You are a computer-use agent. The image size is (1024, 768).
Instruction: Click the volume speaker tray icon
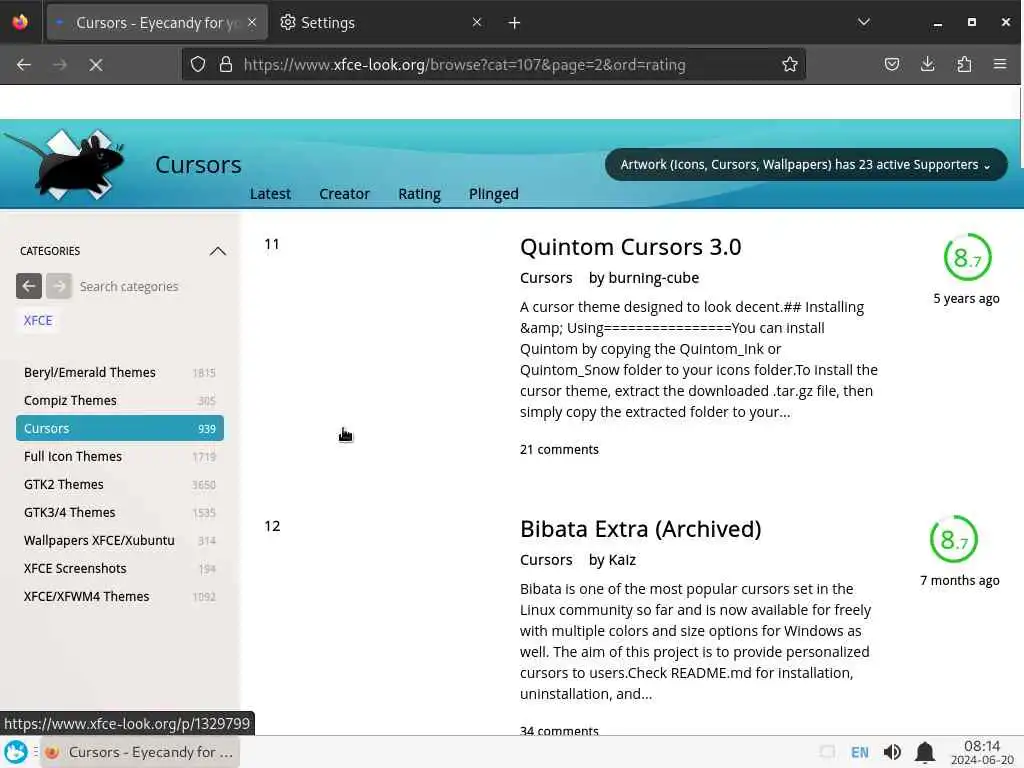tap(891, 752)
